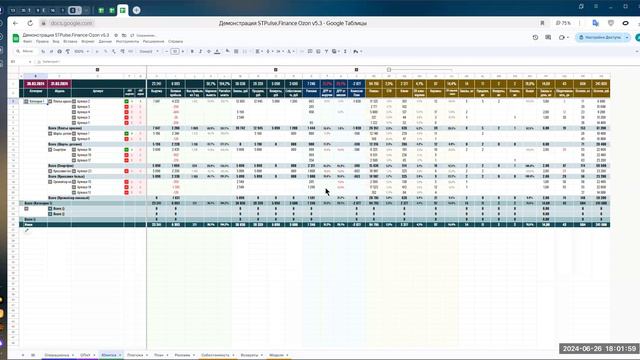Open the Данные menu
The height and width of the screenshot is (360, 640).
click(x=105, y=42)
